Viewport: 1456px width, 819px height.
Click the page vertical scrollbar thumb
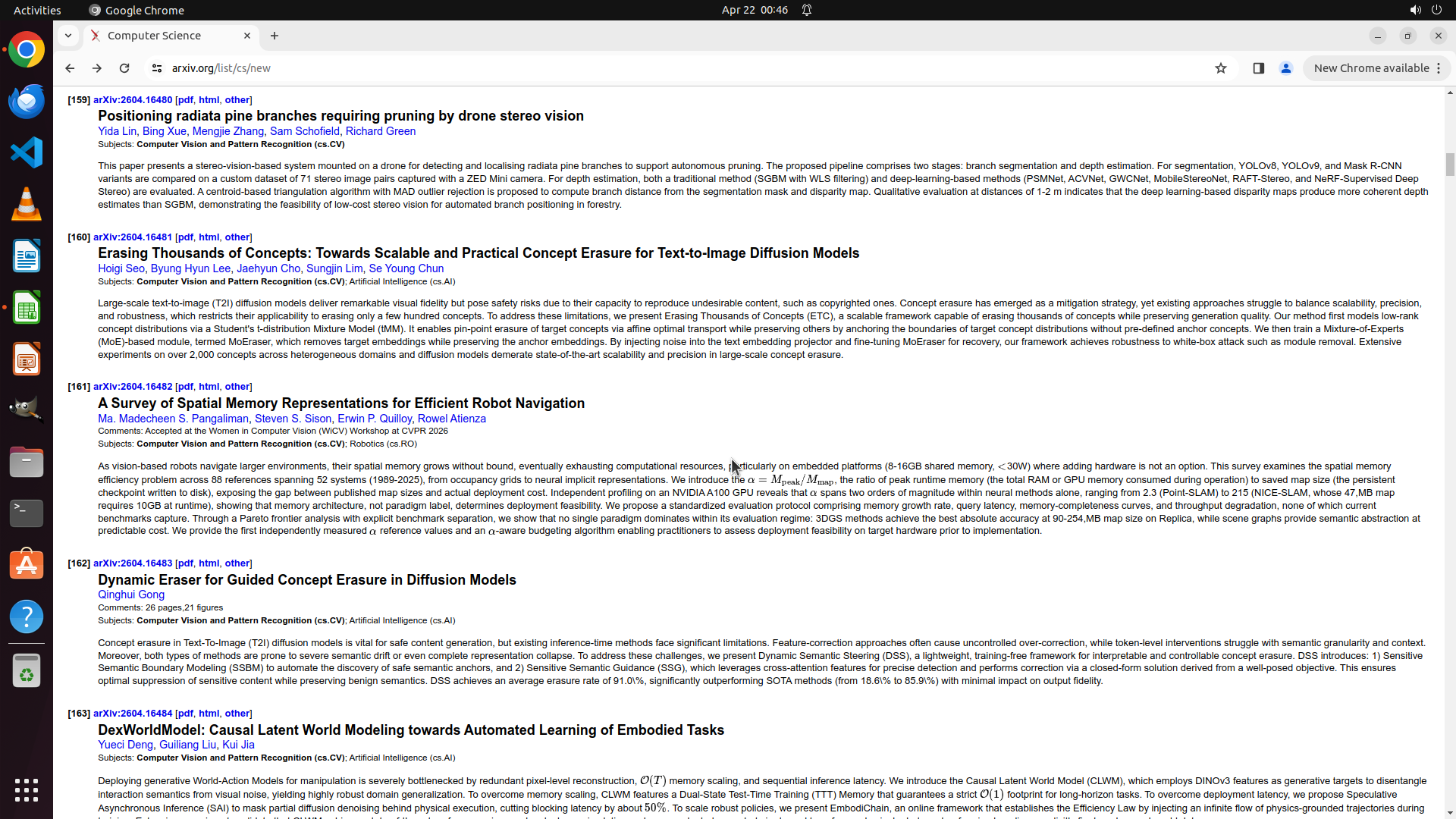(x=1449, y=164)
